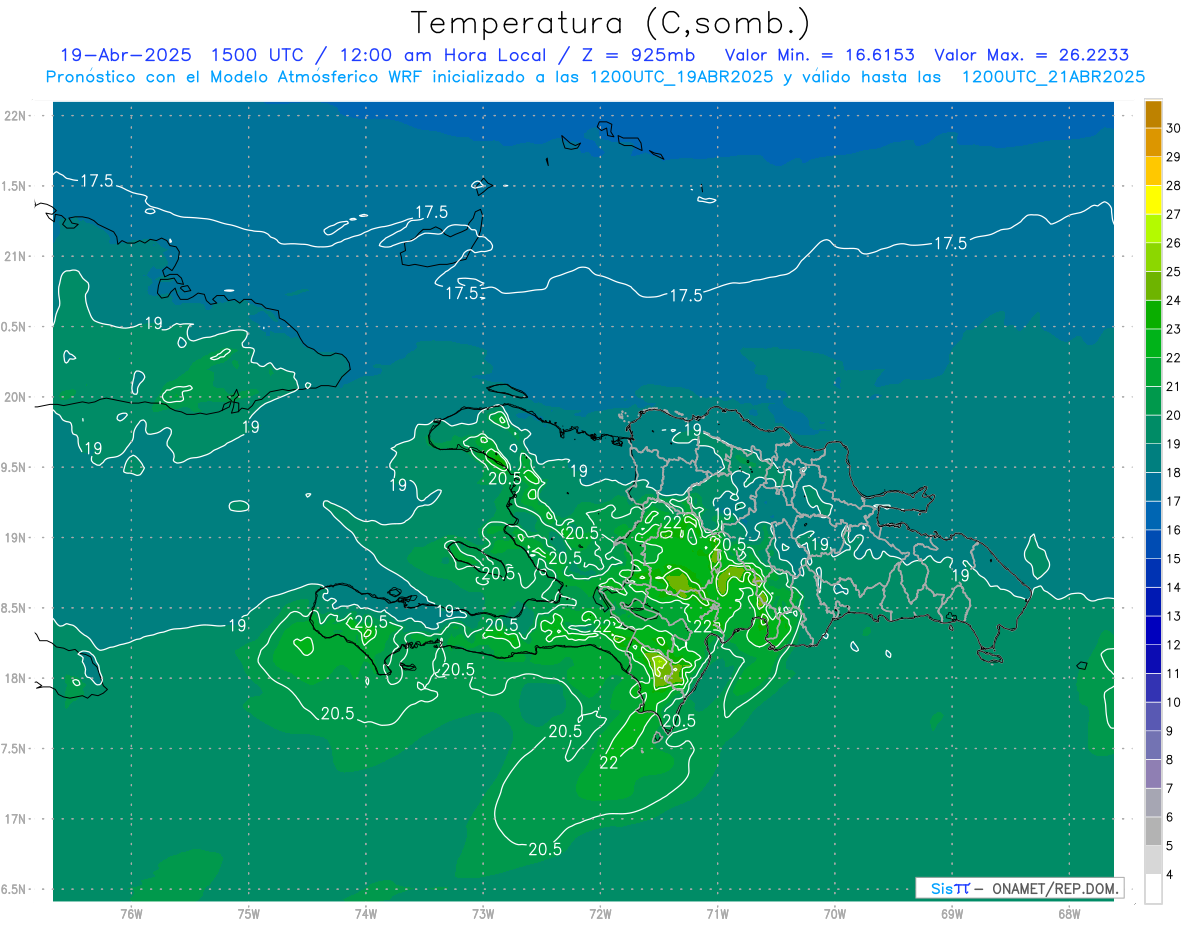Click the '10' label on the color scale
The width and height of the screenshot is (1200, 927).
(x=1174, y=702)
